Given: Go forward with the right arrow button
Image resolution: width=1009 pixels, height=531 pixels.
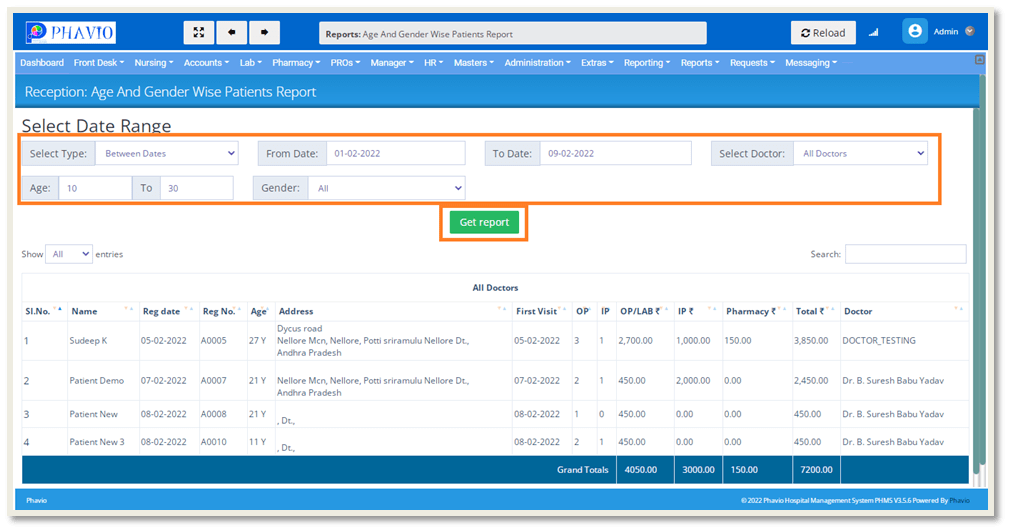Looking at the screenshot, I should point(264,32).
